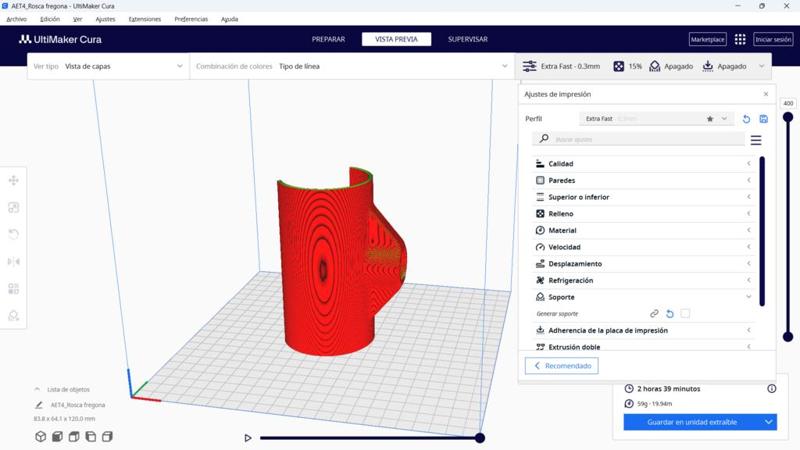This screenshot has width=800, height=450.
Task: Expand the Velocidad settings category
Action: point(643,247)
